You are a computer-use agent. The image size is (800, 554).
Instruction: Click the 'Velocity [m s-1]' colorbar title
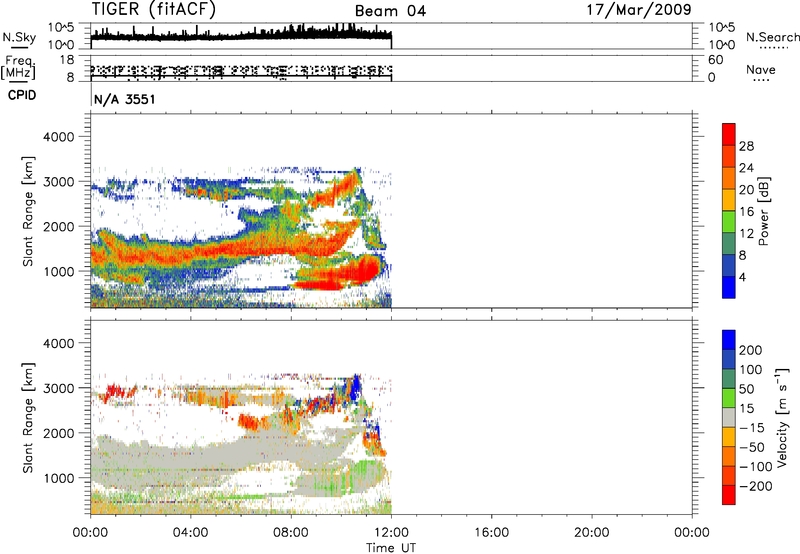(x=782, y=417)
